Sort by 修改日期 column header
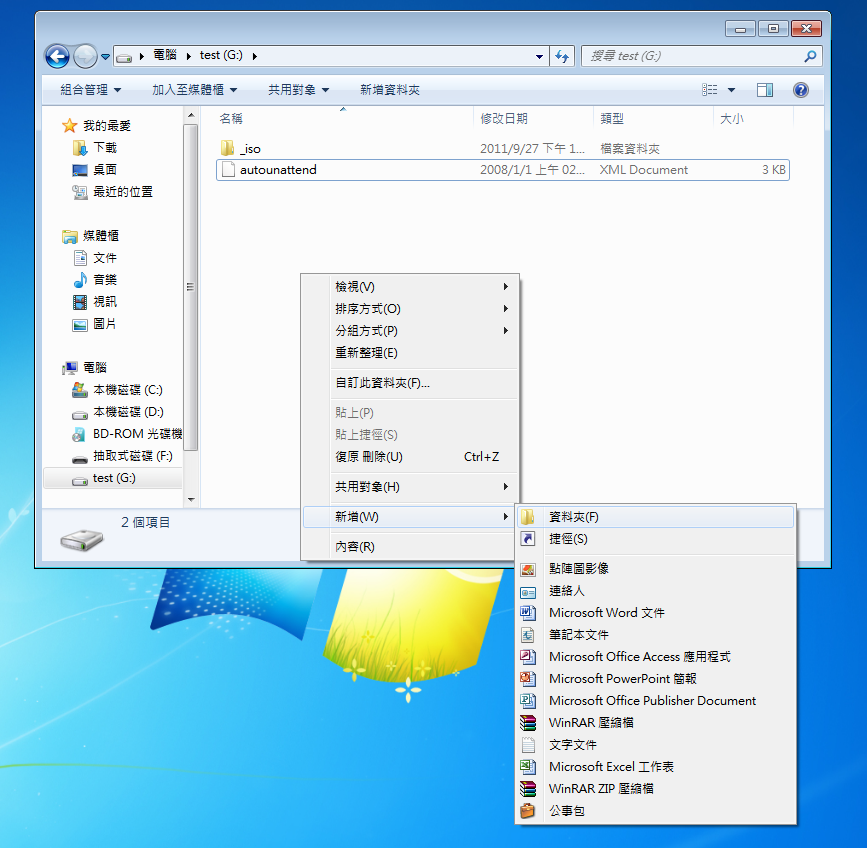The height and width of the screenshot is (848, 867). [x=504, y=118]
